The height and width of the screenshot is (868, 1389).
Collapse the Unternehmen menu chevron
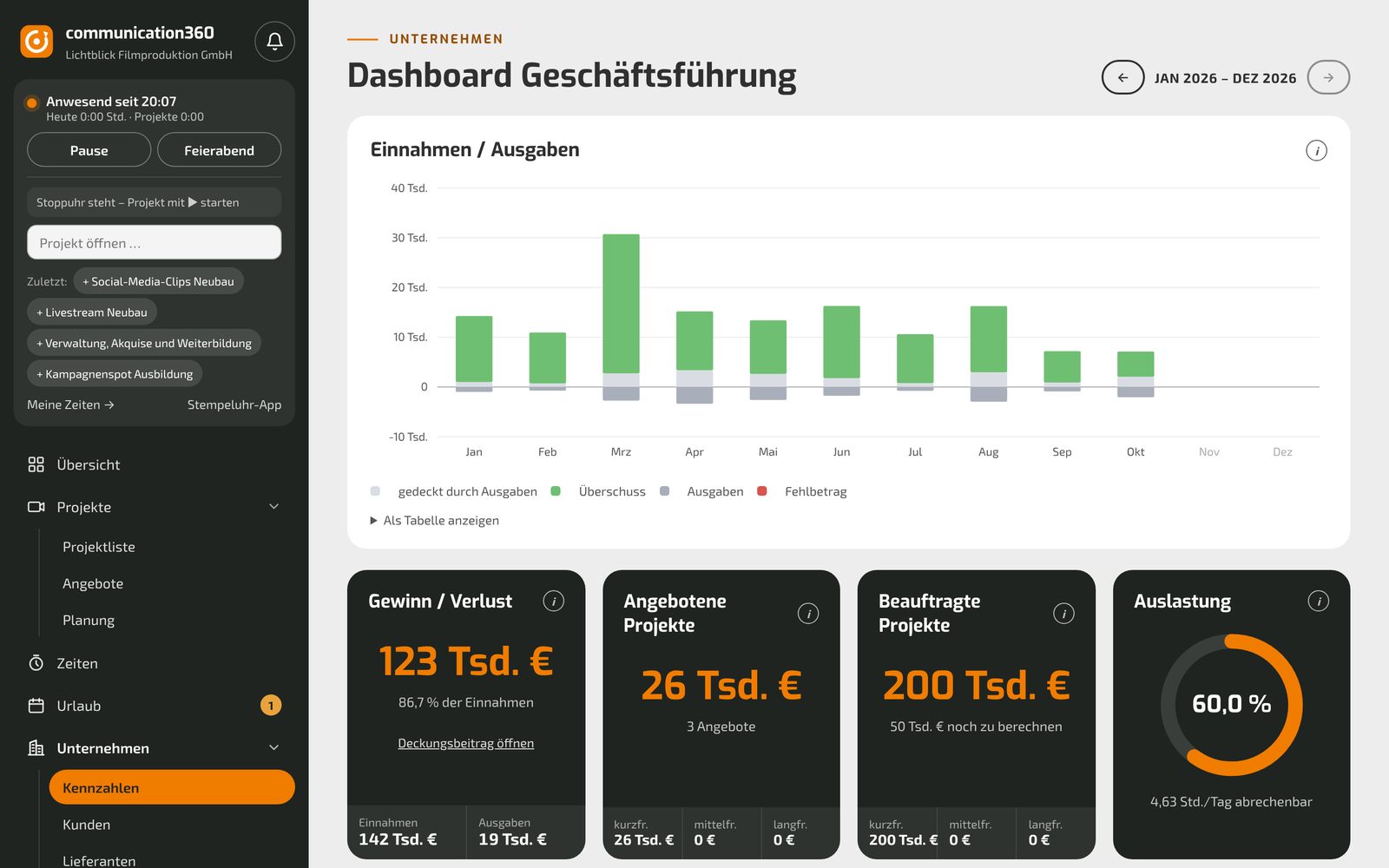tap(273, 748)
